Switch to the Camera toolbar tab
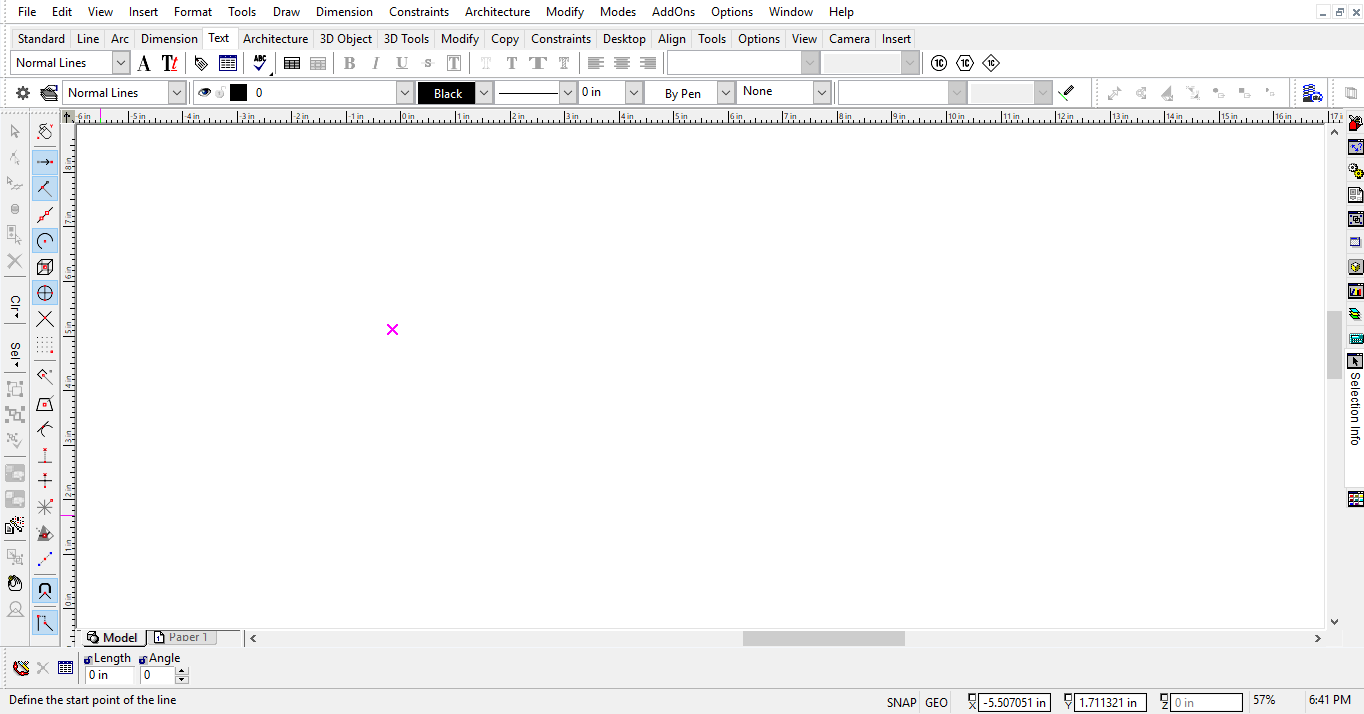 point(849,39)
